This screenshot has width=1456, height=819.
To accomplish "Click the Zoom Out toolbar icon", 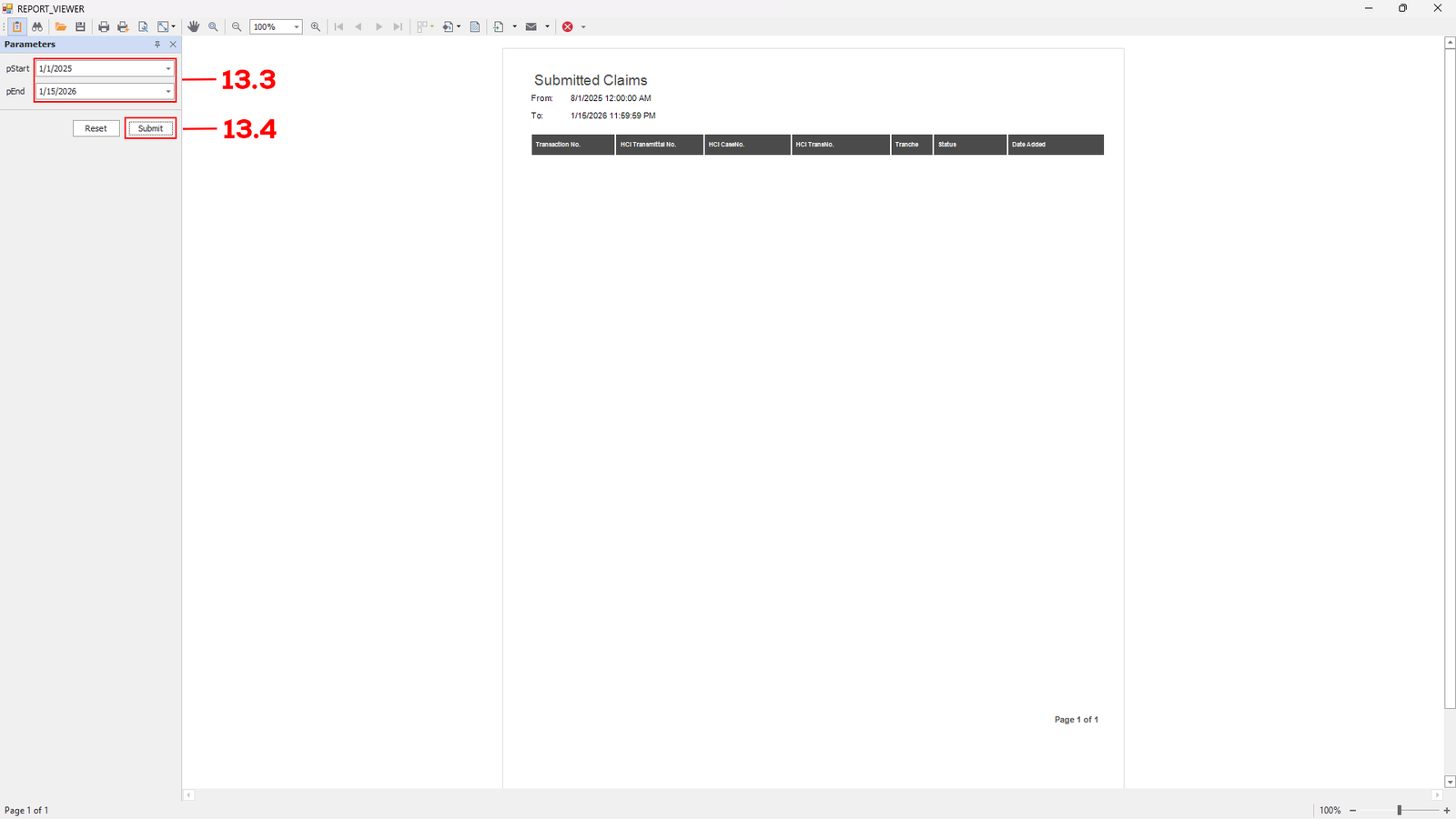I will pyautogui.click(x=237, y=27).
